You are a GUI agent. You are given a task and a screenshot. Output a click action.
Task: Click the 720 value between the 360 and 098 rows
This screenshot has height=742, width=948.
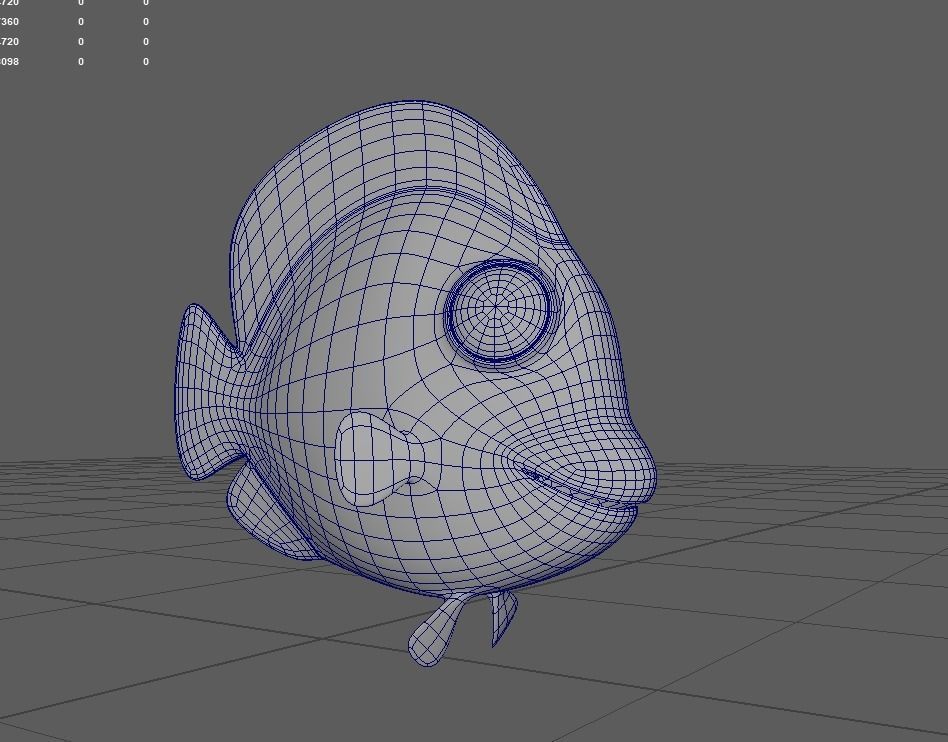coord(9,42)
